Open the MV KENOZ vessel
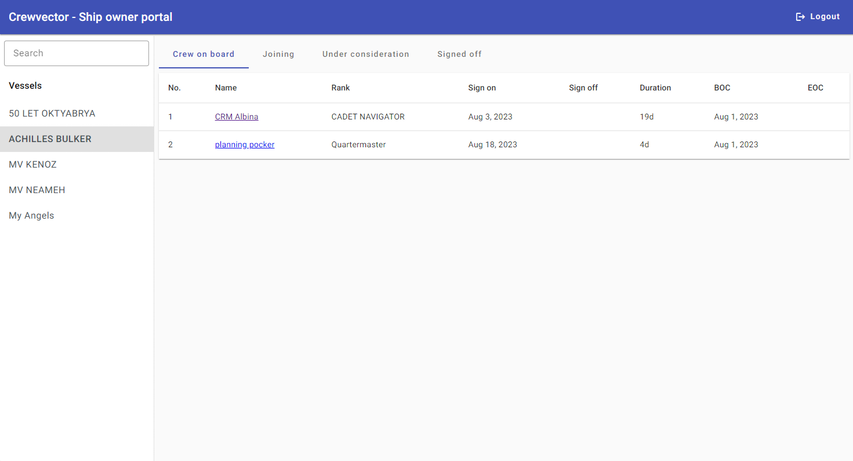 pyautogui.click(x=33, y=164)
